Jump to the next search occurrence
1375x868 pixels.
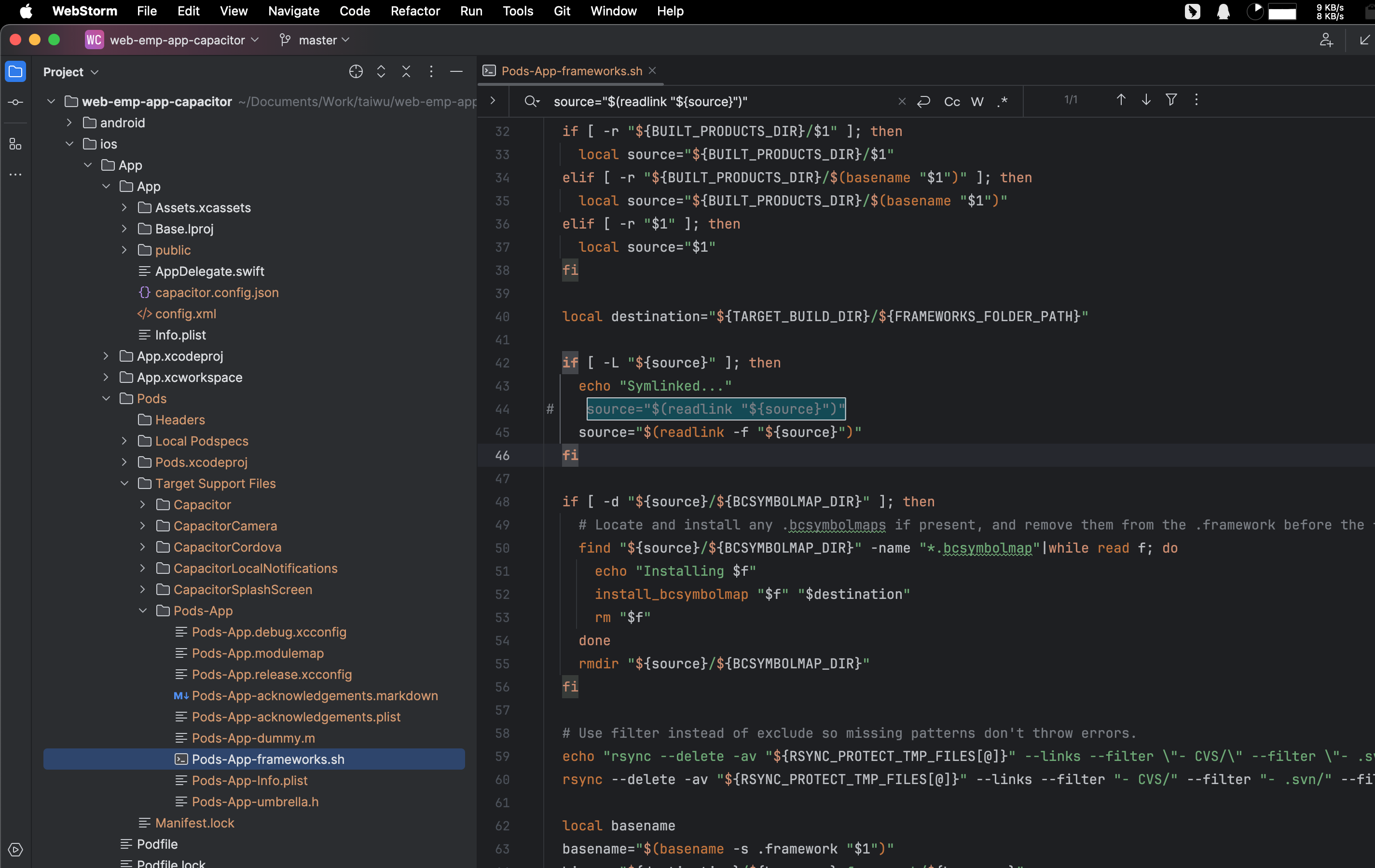(x=1146, y=100)
